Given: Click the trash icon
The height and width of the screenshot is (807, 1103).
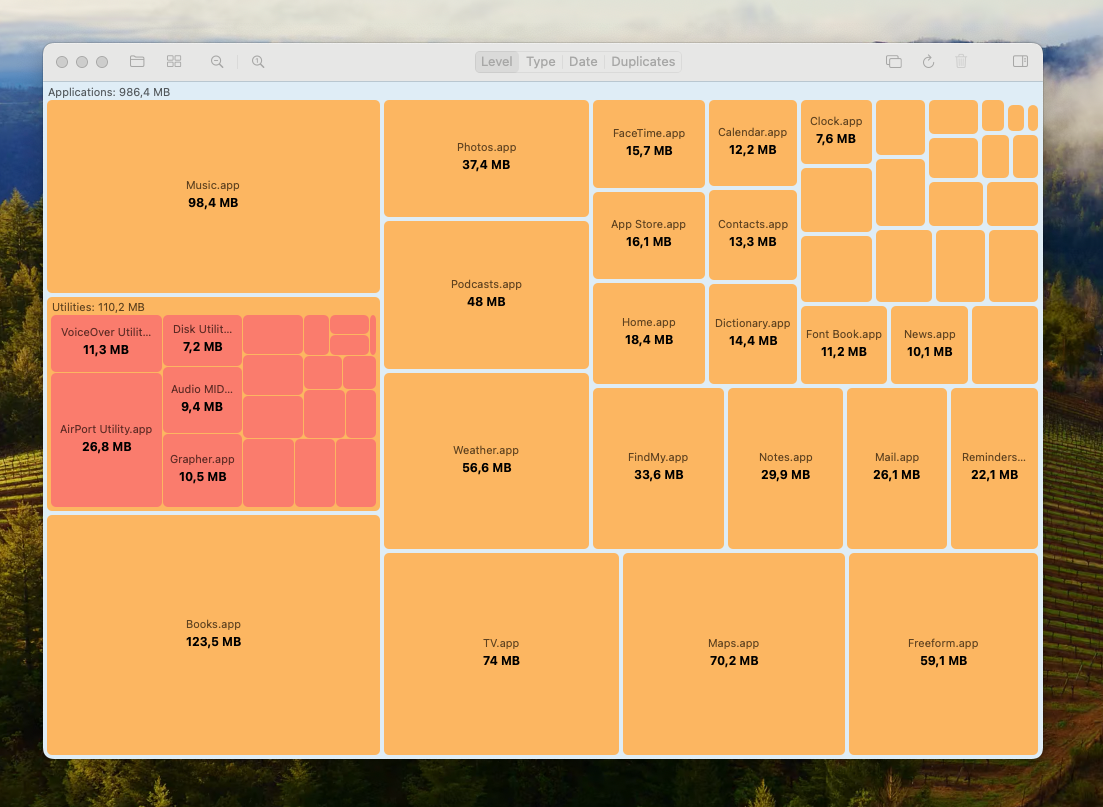Looking at the screenshot, I should [x=961, y=61].
